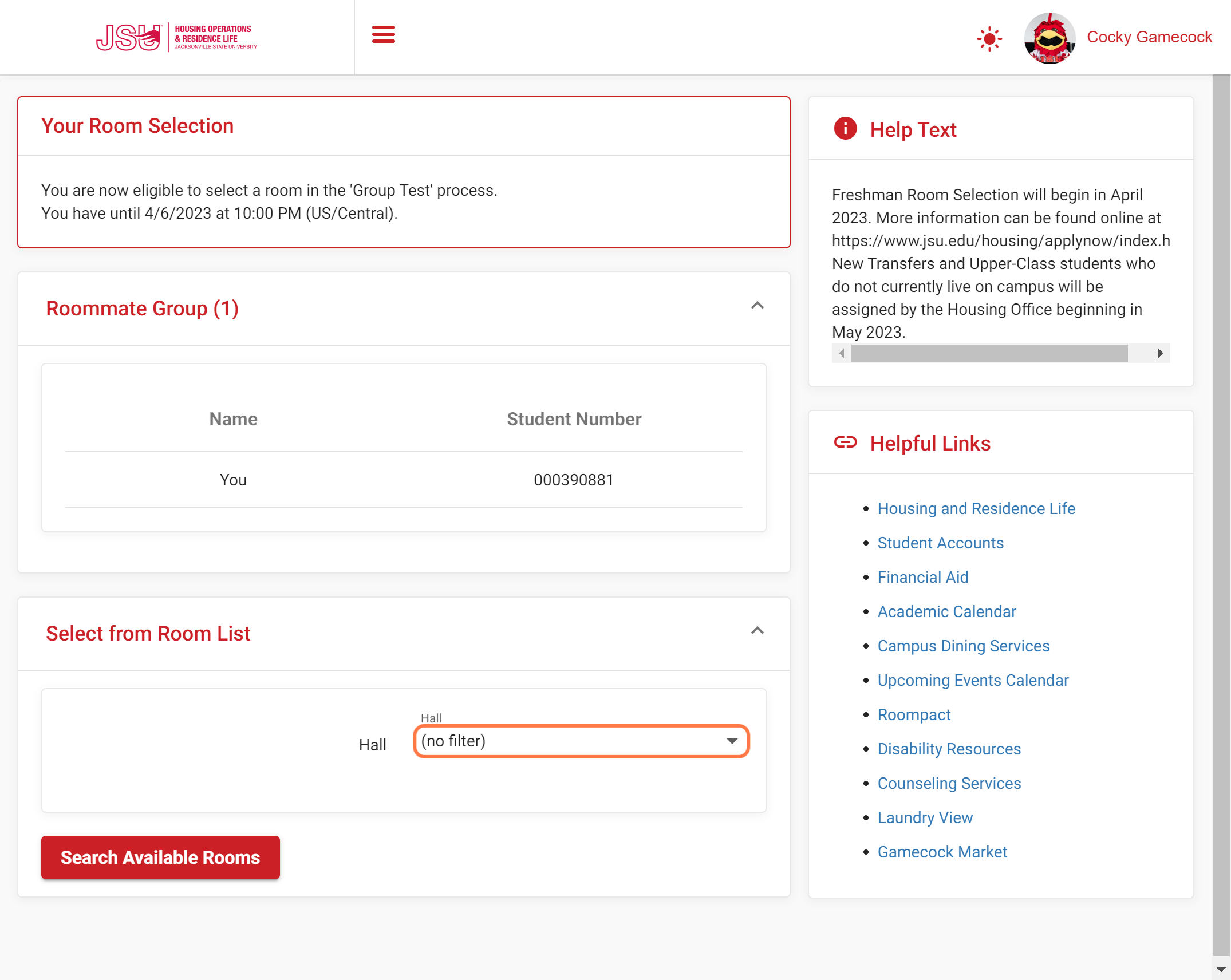The width and height of the screenshot is (1231, 980).
Task: Open the Campus Dining Services link
Action: (x=963, y=646)
